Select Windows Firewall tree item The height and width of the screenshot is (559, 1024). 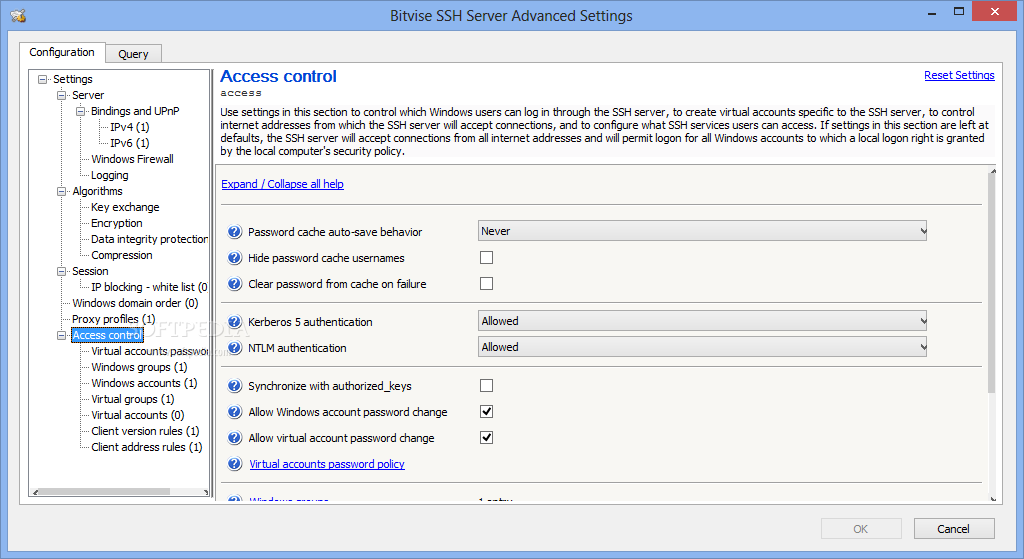pyautogui.click(x=132, y=159)
